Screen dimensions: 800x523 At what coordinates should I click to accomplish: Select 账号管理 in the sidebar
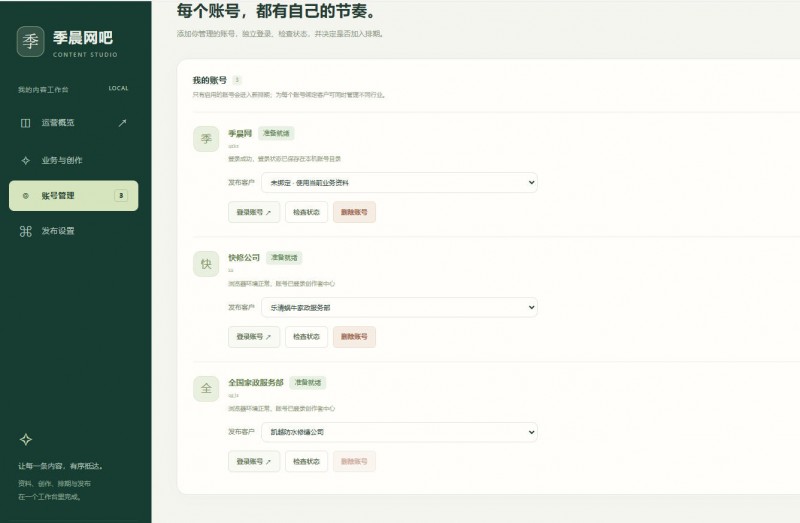(73, 195)
